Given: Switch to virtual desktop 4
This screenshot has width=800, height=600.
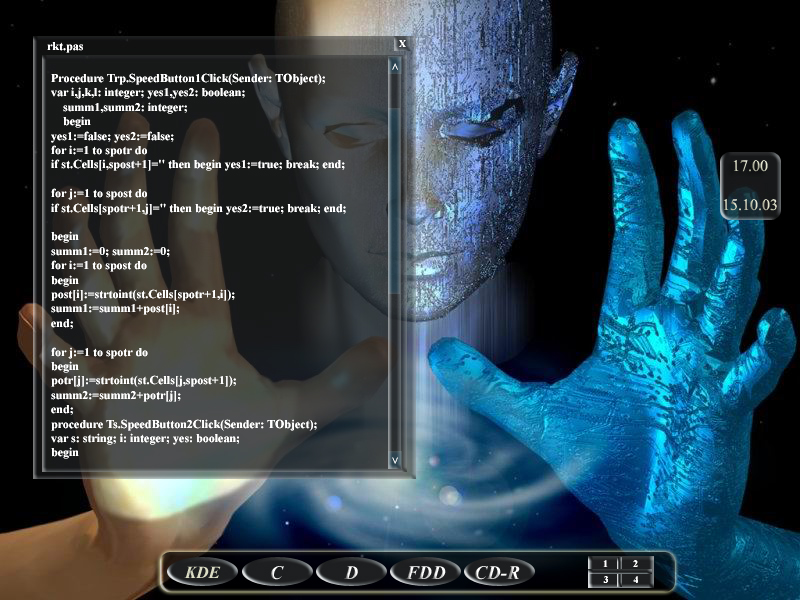Looking at the screenshot, I should pyautogui.click(x=636, y=580).
